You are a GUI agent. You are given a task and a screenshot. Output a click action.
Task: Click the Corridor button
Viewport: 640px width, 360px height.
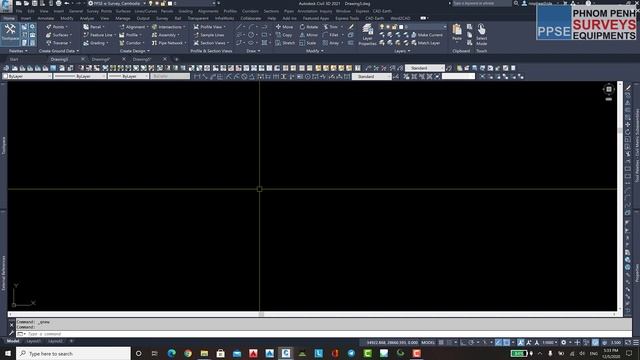[x=131, y=43]
